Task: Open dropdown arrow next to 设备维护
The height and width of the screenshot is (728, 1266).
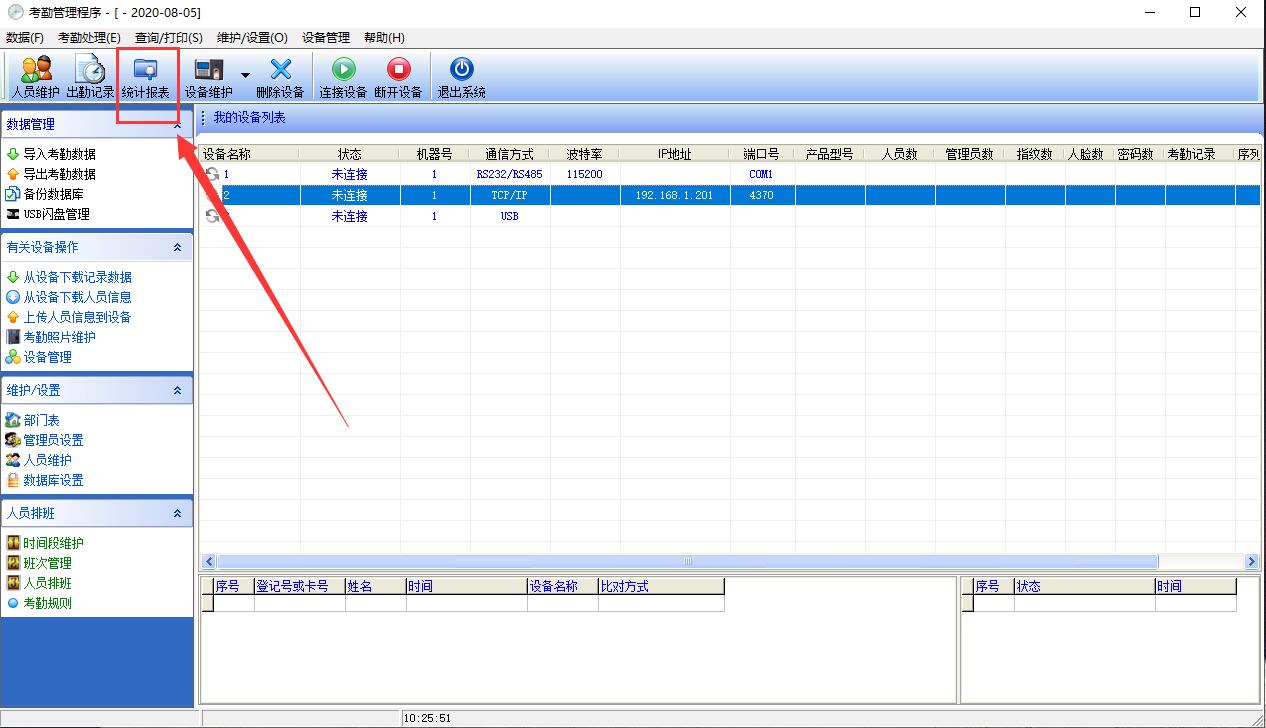Action: pos(245,75)
